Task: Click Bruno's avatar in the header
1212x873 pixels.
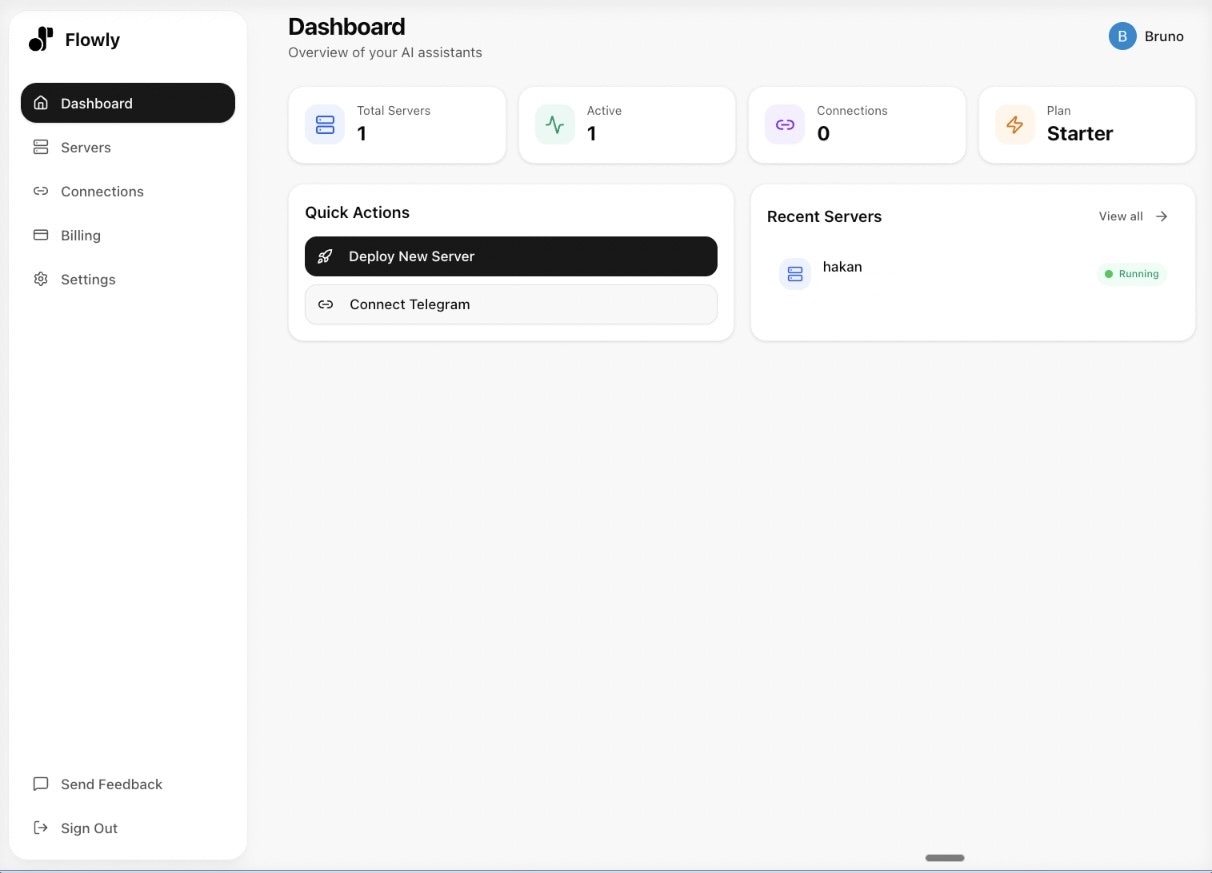Action: [1121, 36]
